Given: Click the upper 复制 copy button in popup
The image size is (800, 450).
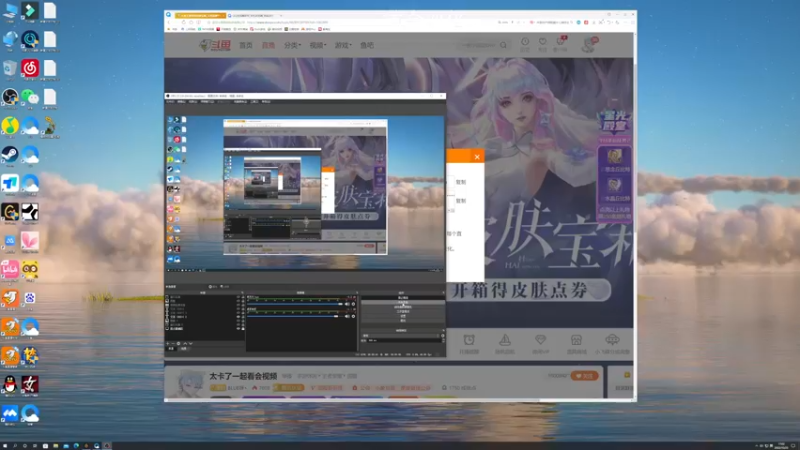Looking at the screenshot, I should pyautogui.click(x=461, y=182).
